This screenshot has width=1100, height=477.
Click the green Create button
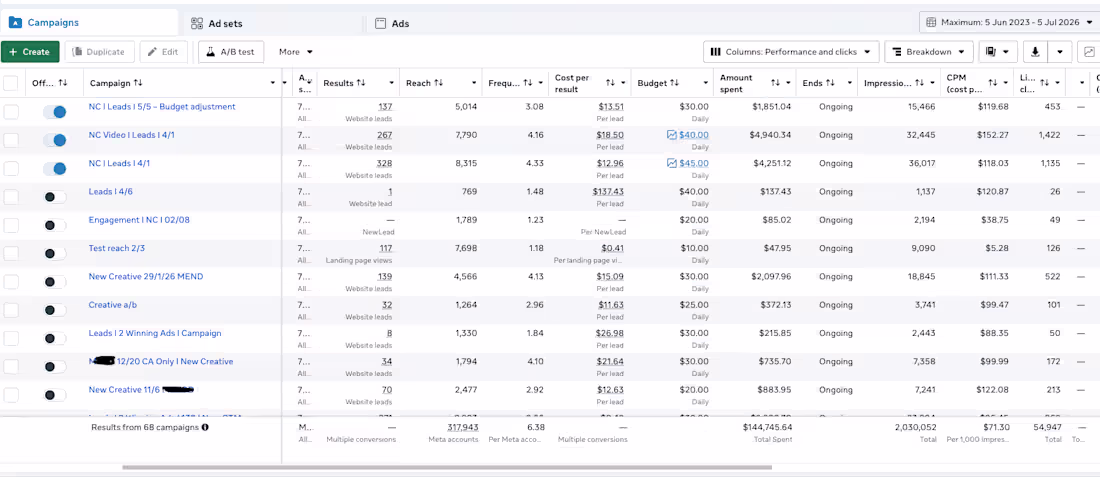[x=29, y=52]
